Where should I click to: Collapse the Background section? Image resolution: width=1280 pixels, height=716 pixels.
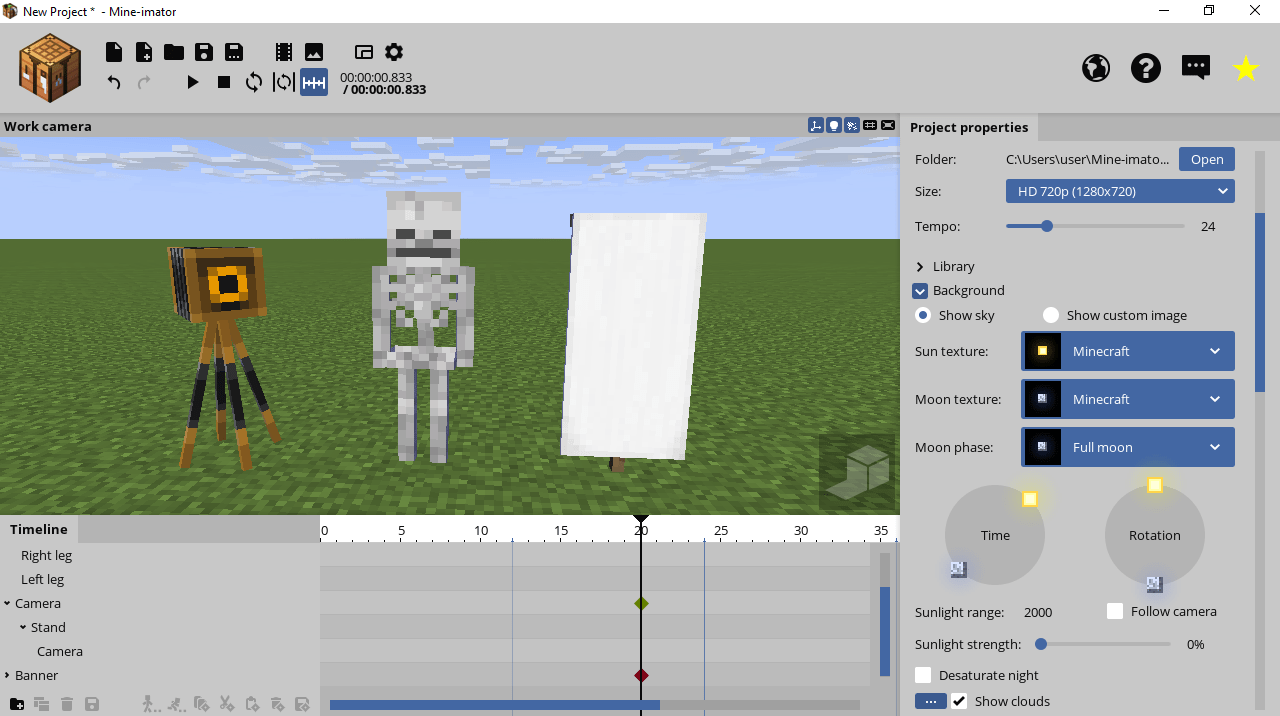[920, 291]
